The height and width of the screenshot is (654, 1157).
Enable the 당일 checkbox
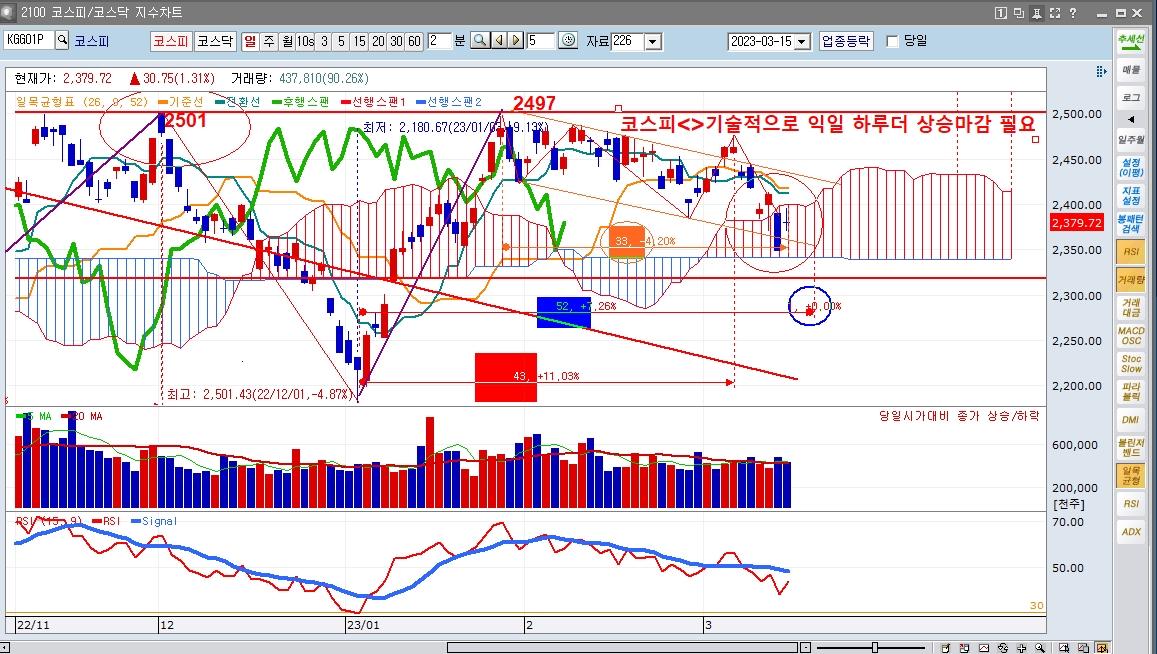pos(892,41)
